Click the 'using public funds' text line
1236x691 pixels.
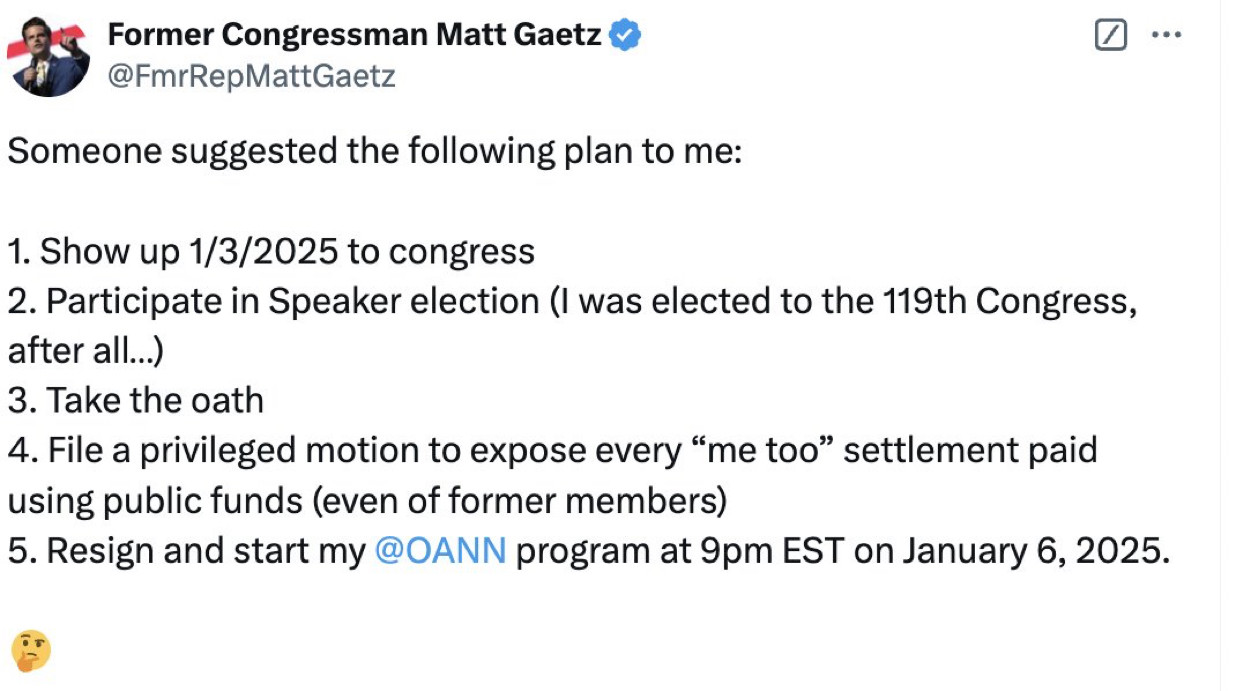tap(367, 501)
